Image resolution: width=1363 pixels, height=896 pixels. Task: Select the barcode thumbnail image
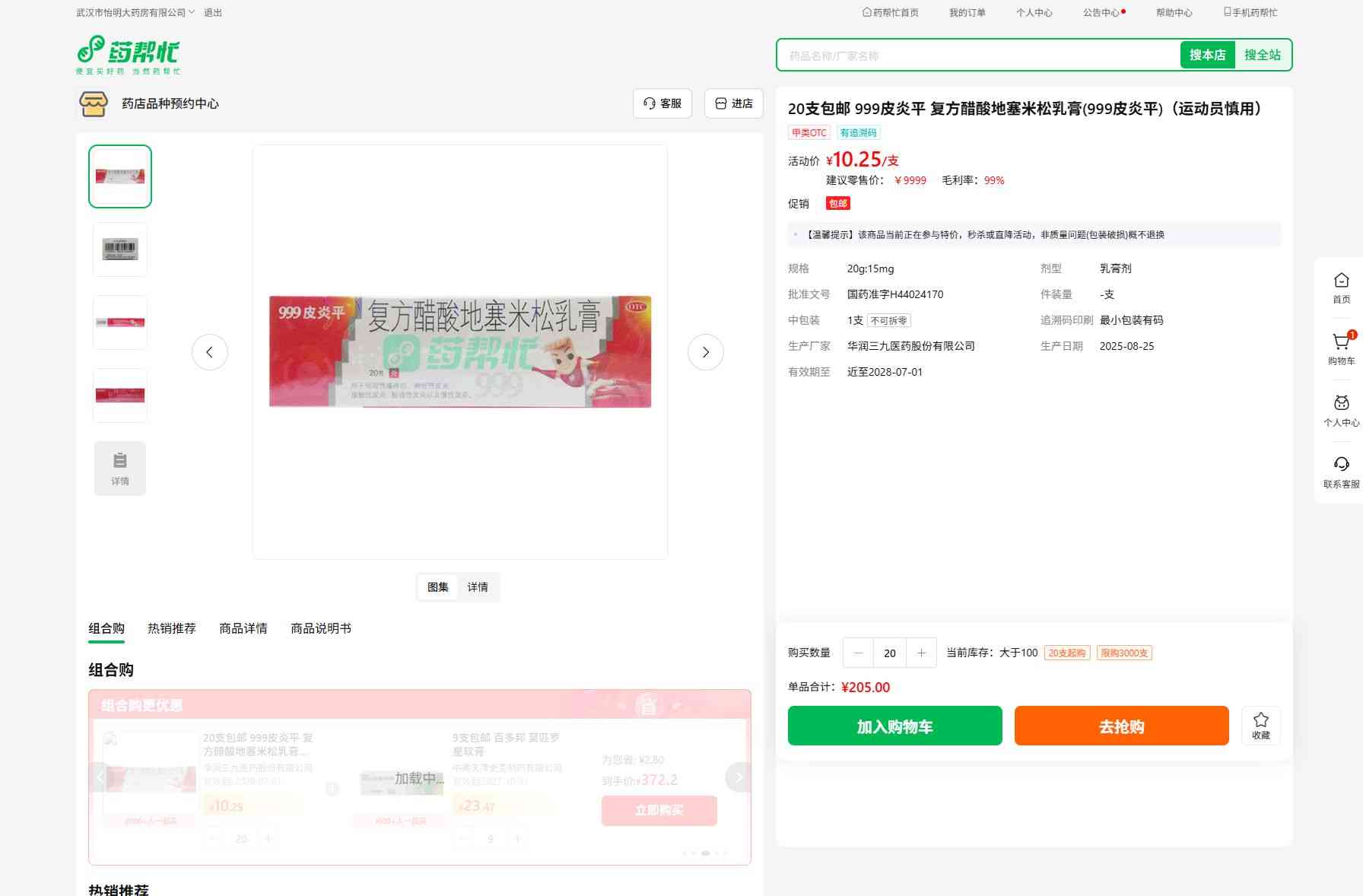point(120,249)
